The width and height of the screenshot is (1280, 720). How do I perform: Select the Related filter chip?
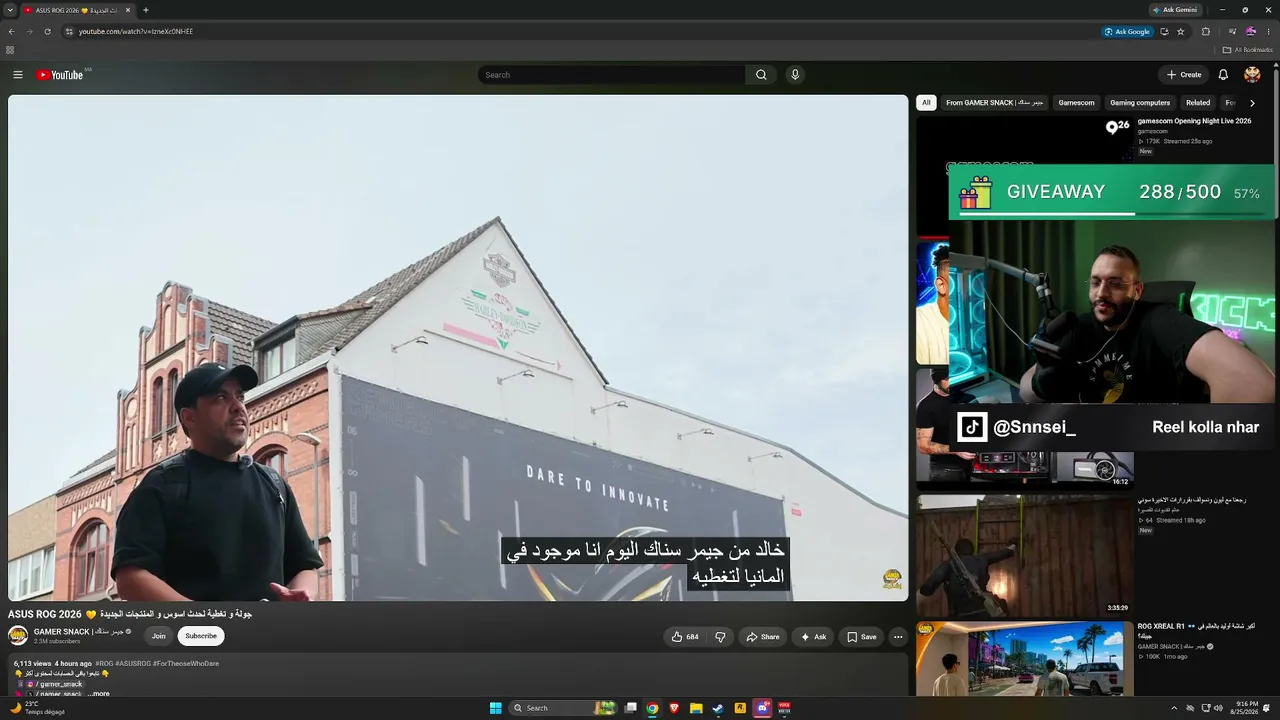coord(1198,103)
